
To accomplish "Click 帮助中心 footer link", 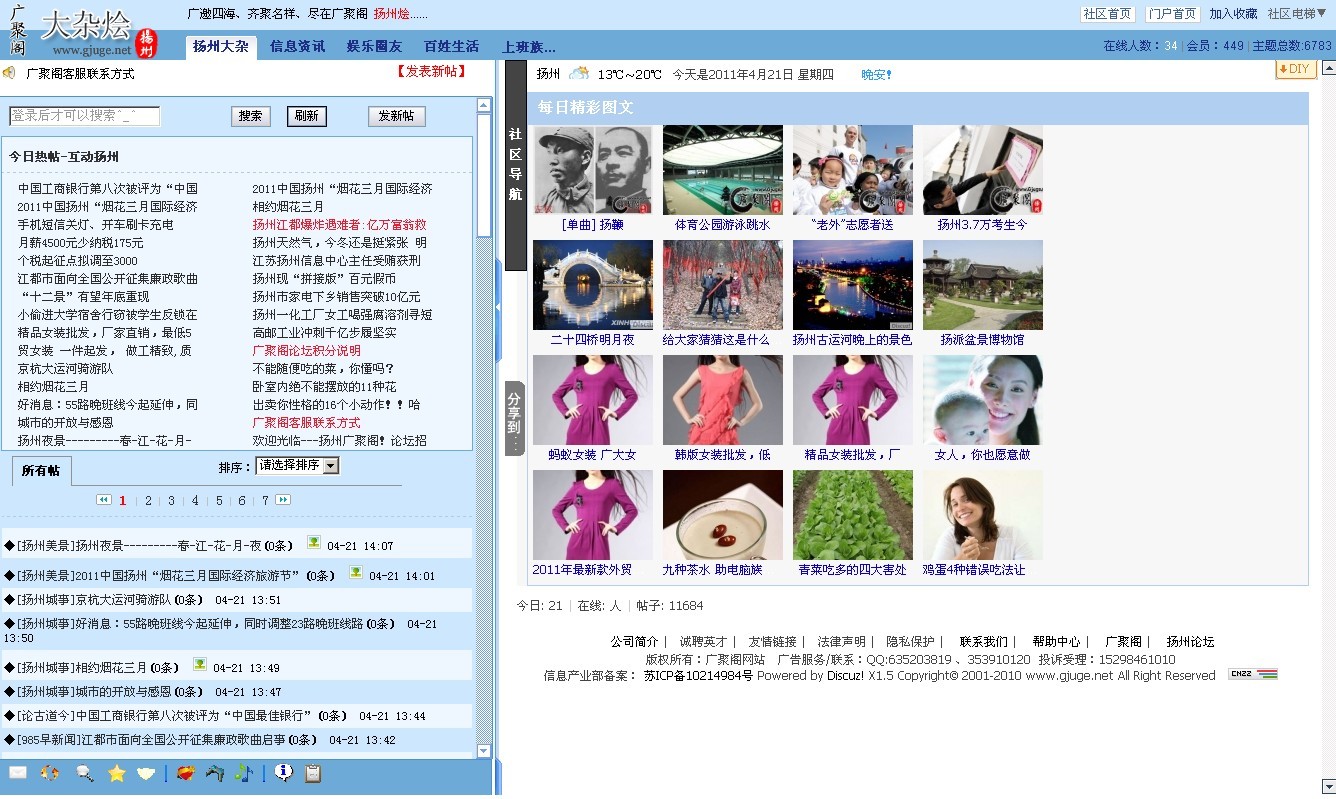I will pos(1056,642).
